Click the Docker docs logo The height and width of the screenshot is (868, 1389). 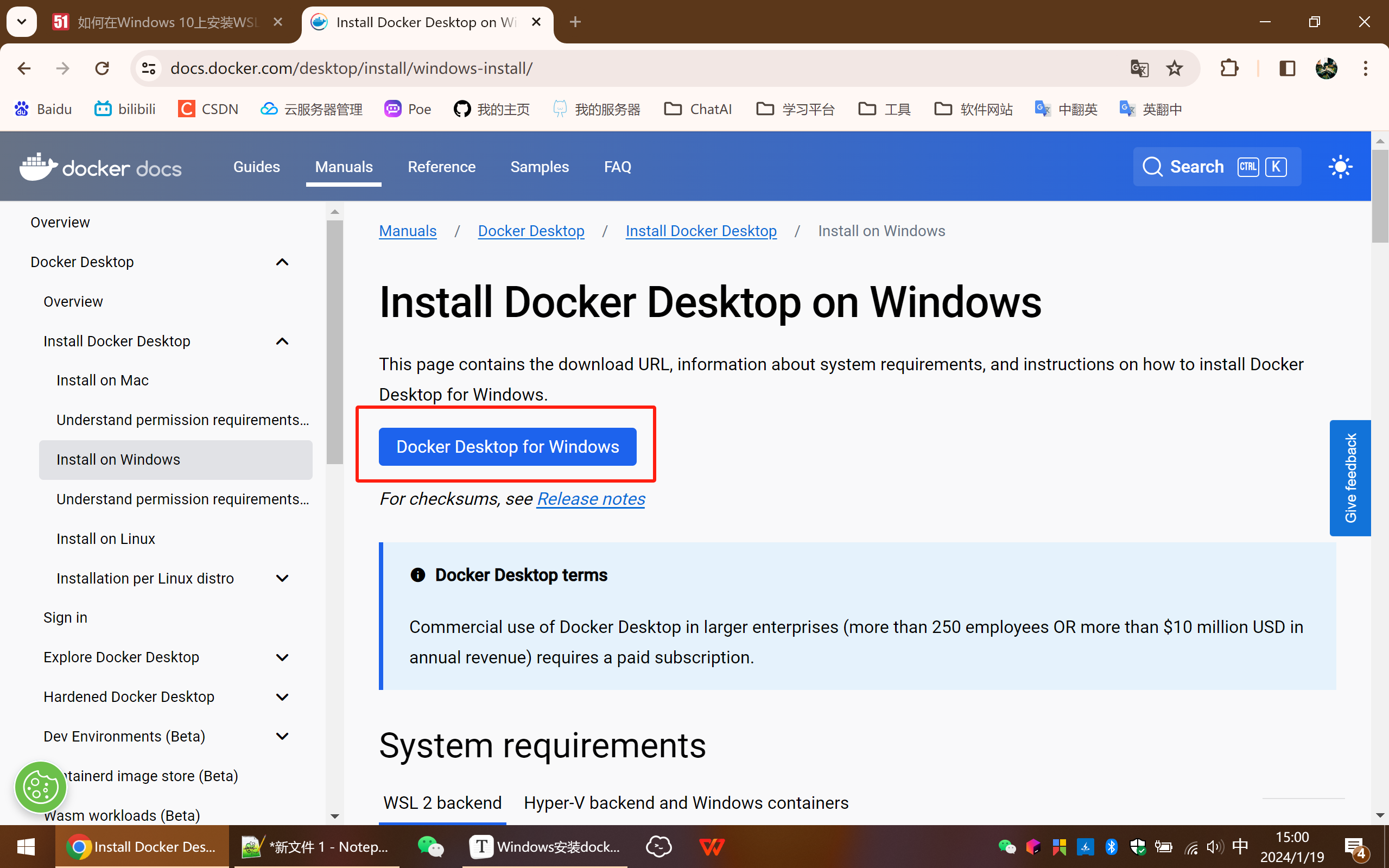pyautogui.click(x=100, y=167)
